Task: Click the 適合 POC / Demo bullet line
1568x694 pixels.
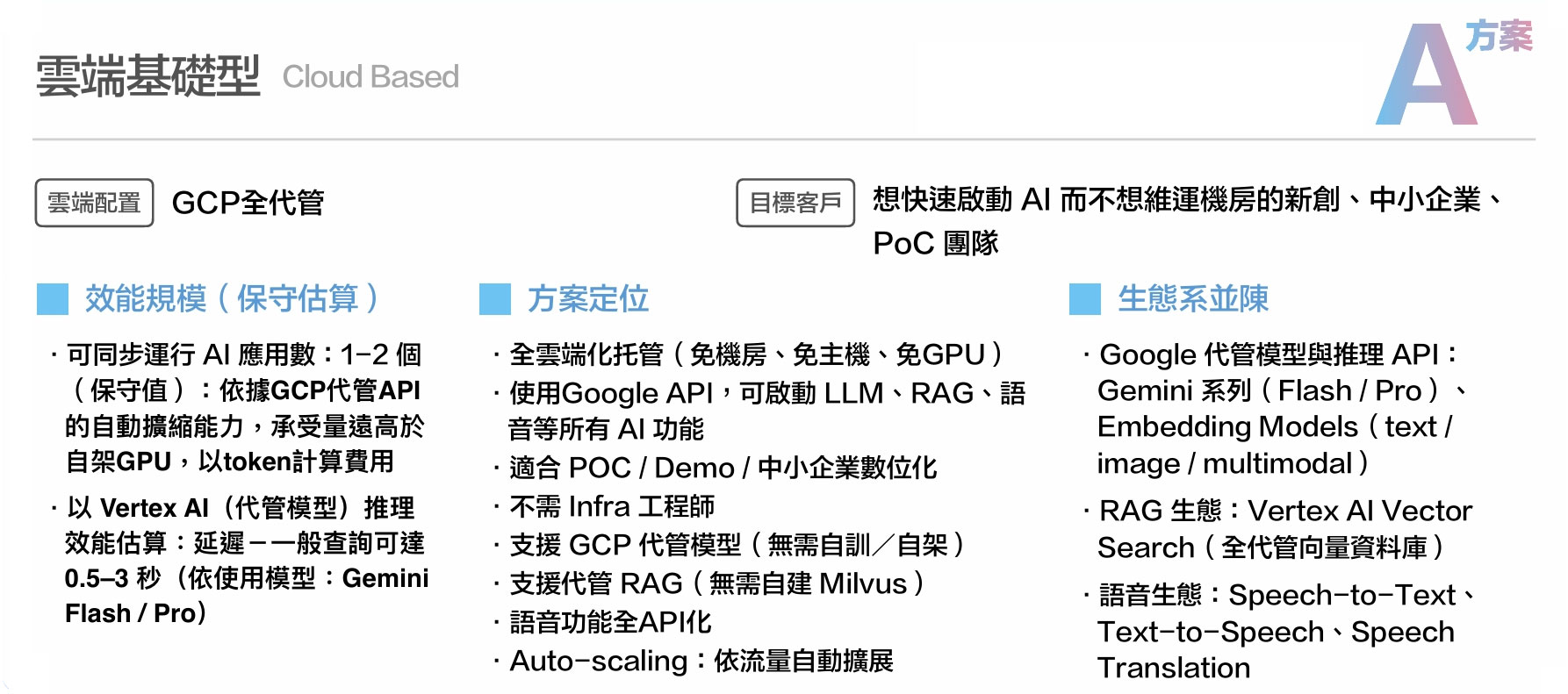Action: point(723,468)
